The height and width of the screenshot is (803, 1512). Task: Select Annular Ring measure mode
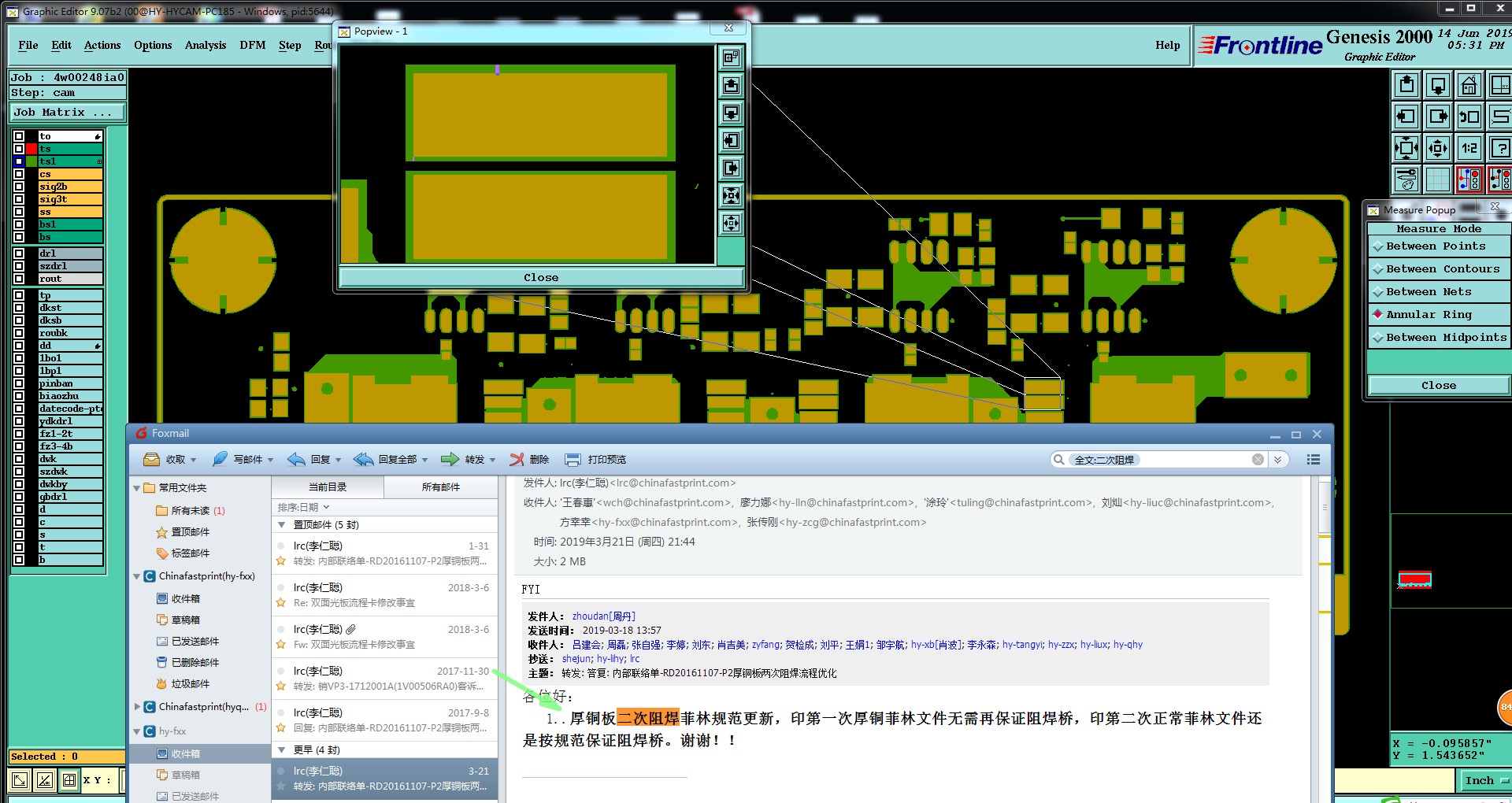pos(1439,315)
